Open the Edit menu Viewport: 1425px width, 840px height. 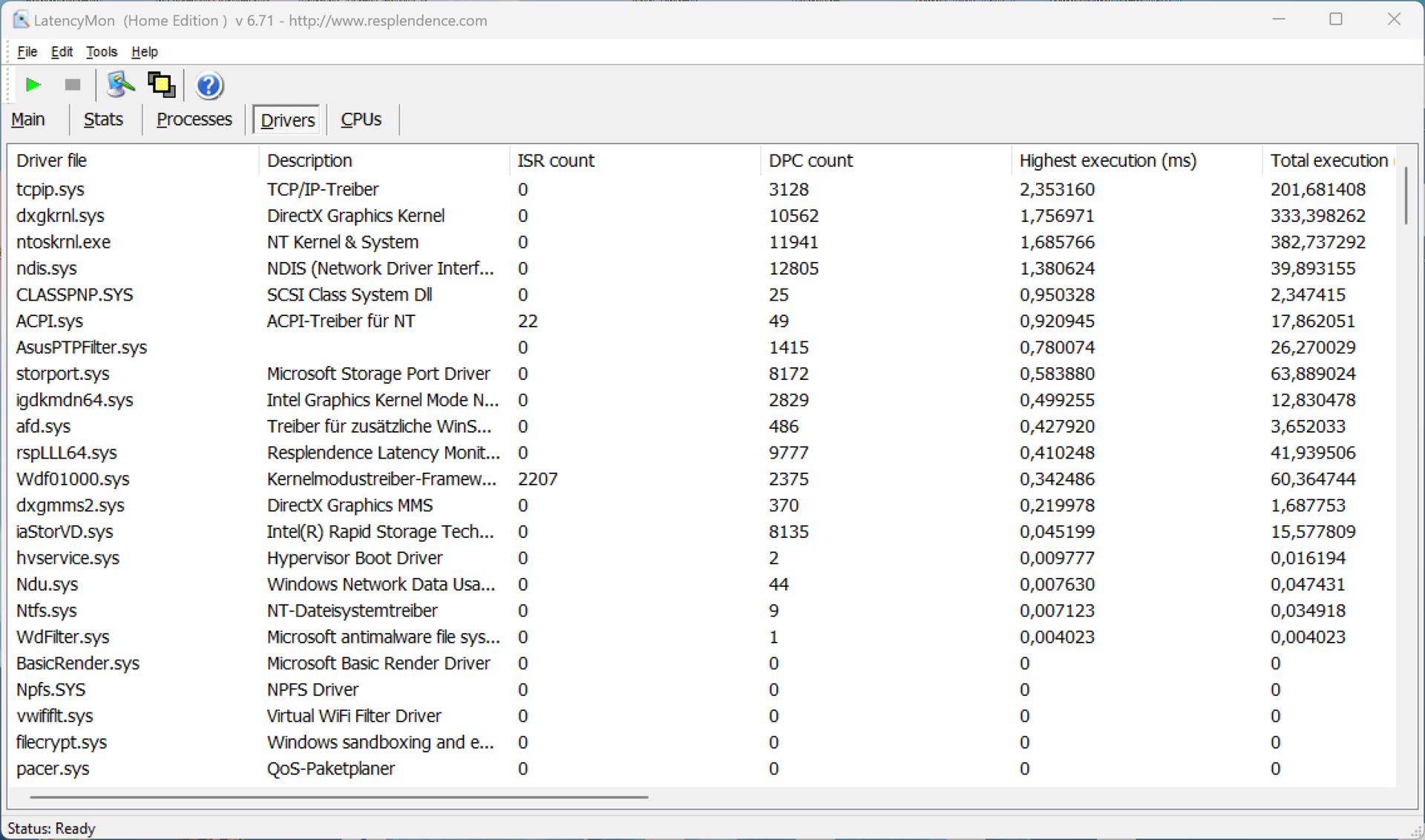click(x=62, y=52)
